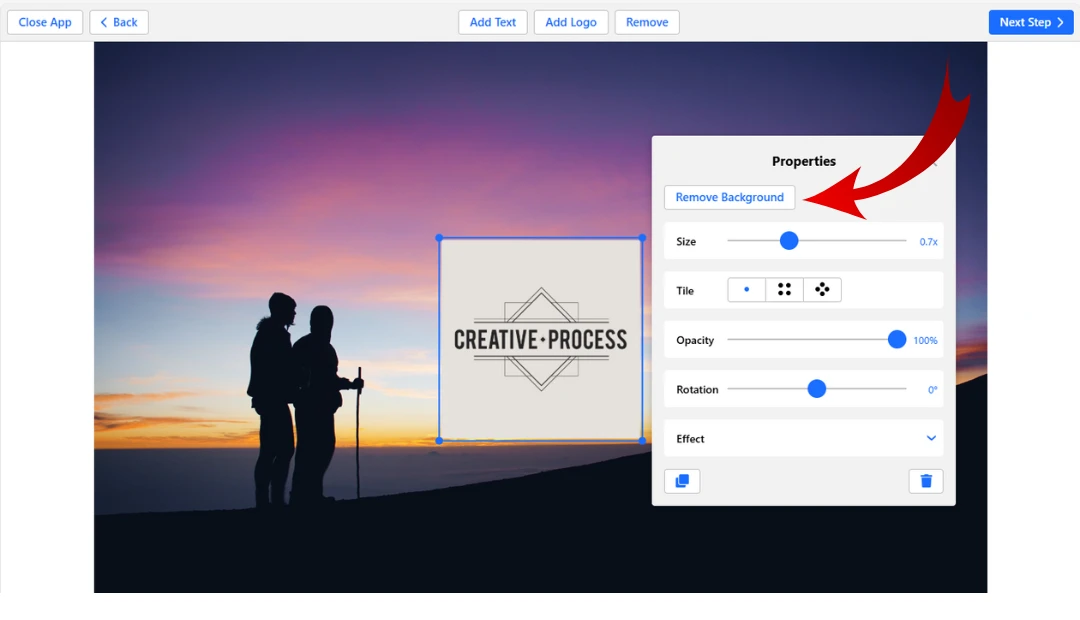The height and width of the screenshot is (620, 1080).
Task: Click the Rotation slider handle
Action: click(817, 389)
